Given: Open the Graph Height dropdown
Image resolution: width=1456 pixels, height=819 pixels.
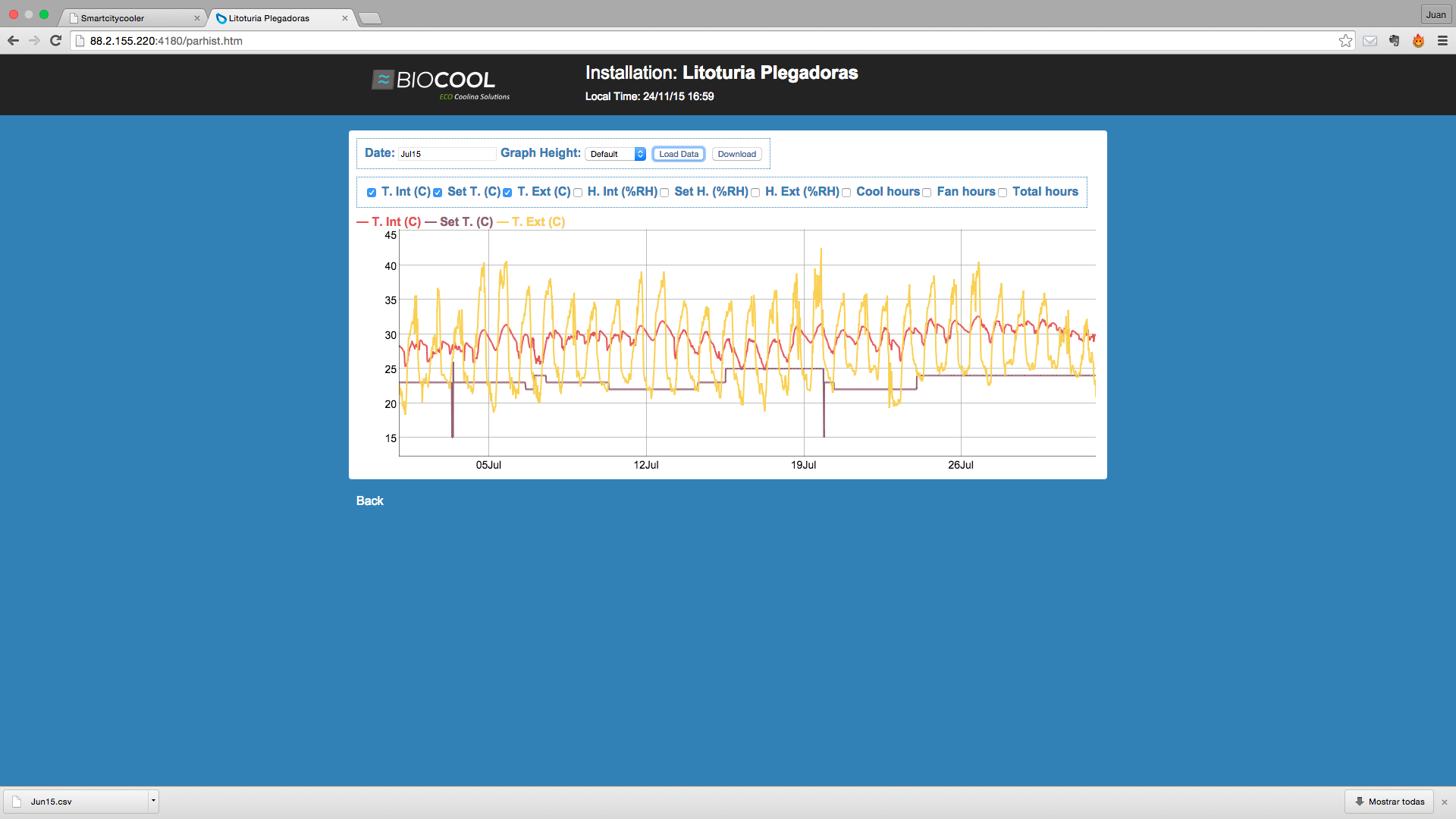Looking at the screenshot, I should [x=615, y=154].
